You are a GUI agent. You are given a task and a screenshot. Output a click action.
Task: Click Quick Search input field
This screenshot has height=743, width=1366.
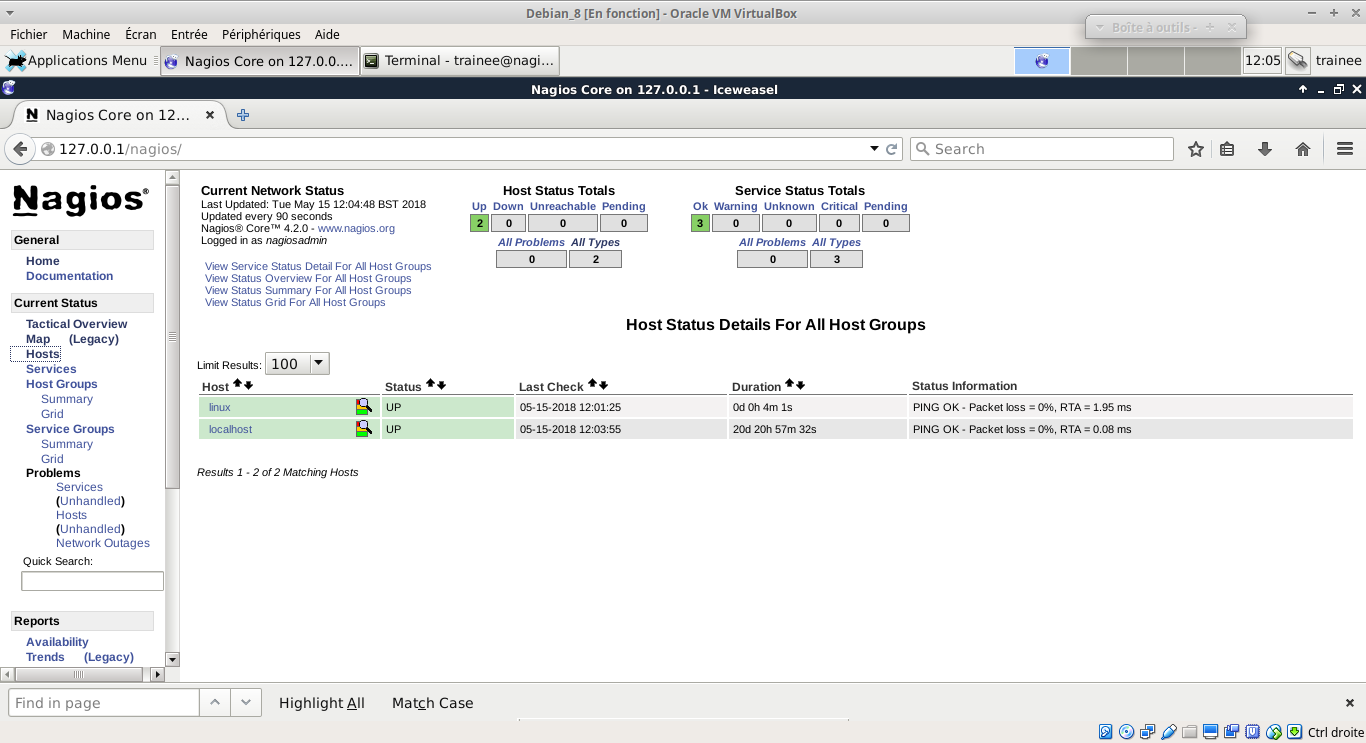pos(92,581)
